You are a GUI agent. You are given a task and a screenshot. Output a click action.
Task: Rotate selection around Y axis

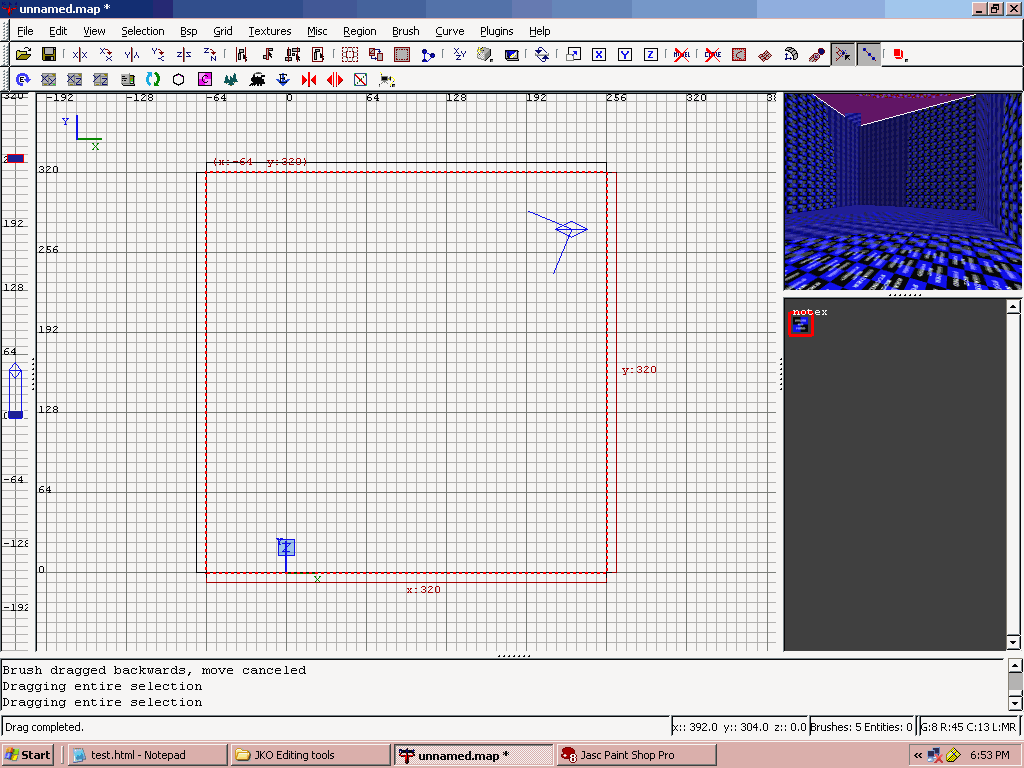click(158, 55)
